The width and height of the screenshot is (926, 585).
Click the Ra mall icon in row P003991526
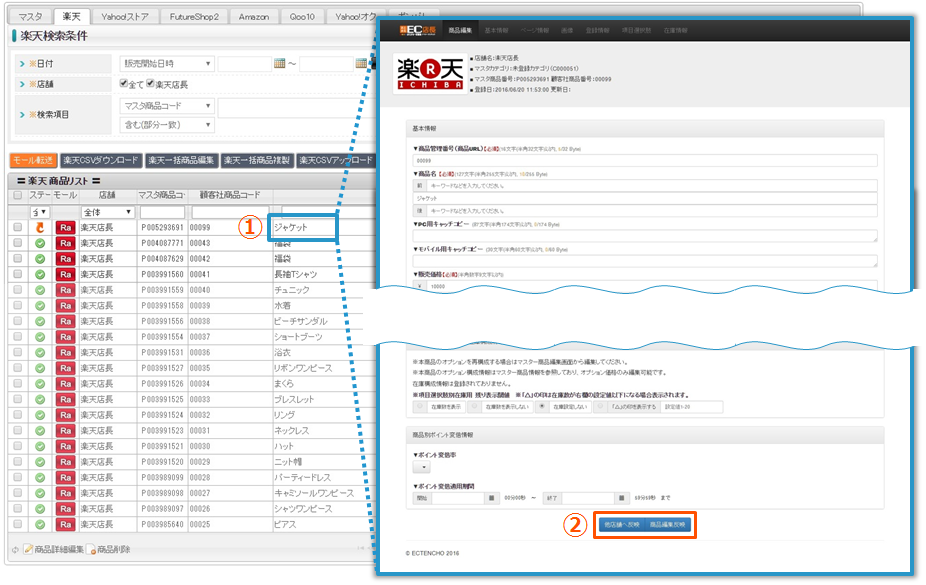tap(65, 384)
